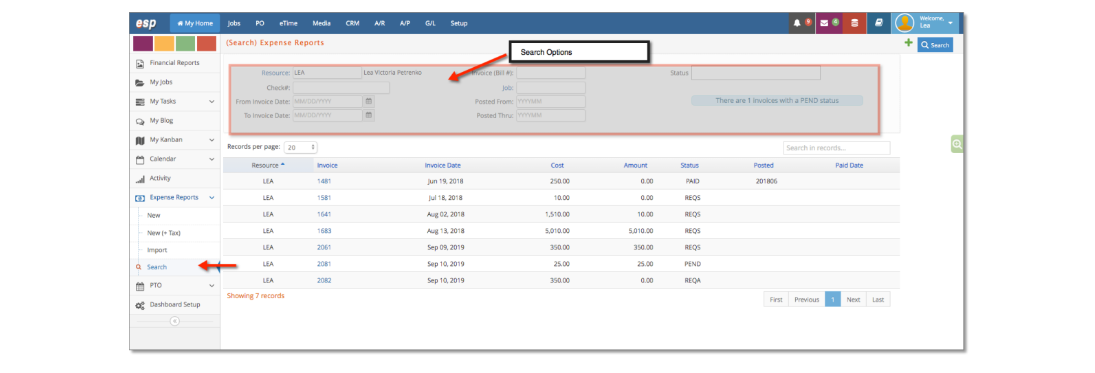Collapse sidebar with the double-arrow icon
This screenshot has height=373, width=1095.
coord(175,321)
